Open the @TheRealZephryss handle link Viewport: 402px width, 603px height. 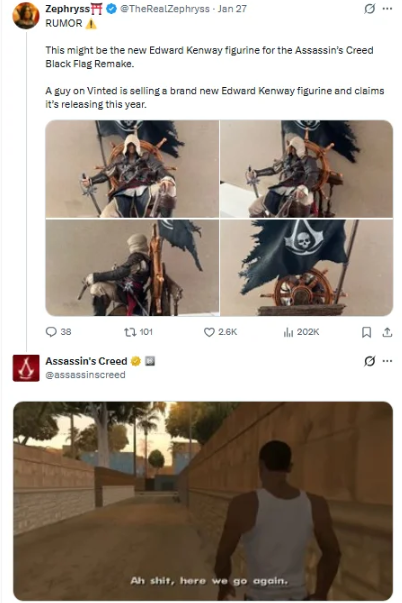(x=165, y=8)
